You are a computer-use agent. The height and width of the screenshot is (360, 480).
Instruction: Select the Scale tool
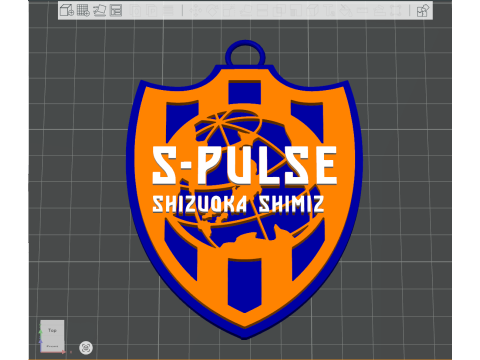229,10
